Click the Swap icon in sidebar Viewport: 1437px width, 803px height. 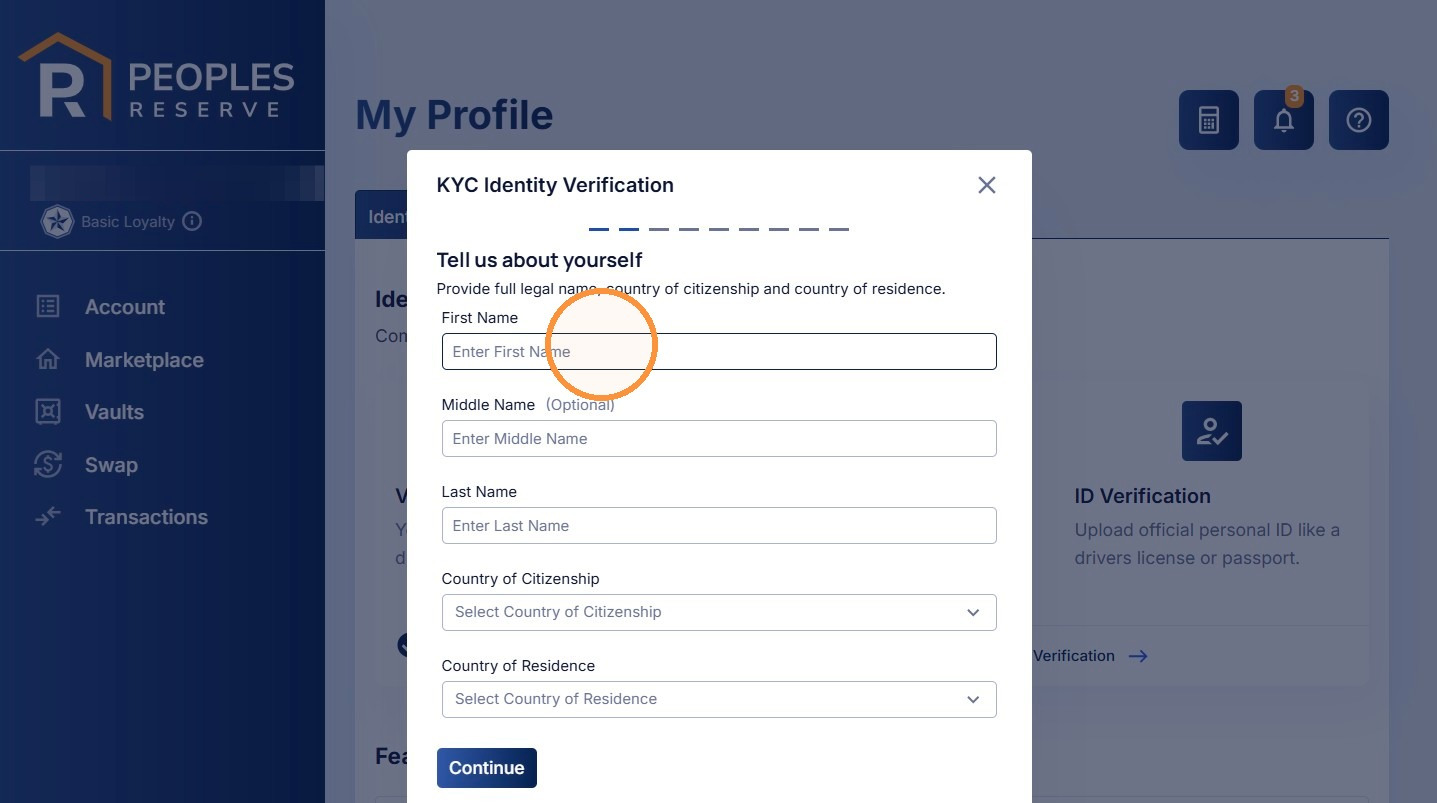[x=48, y=464]
